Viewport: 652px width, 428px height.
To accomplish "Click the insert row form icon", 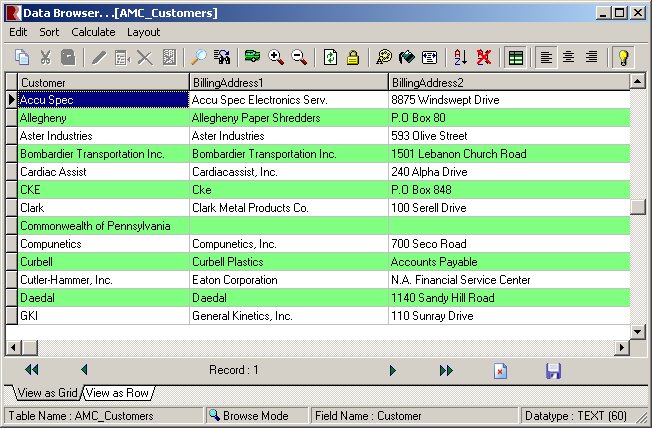I will pyautogui.click(x=122, y=57).
